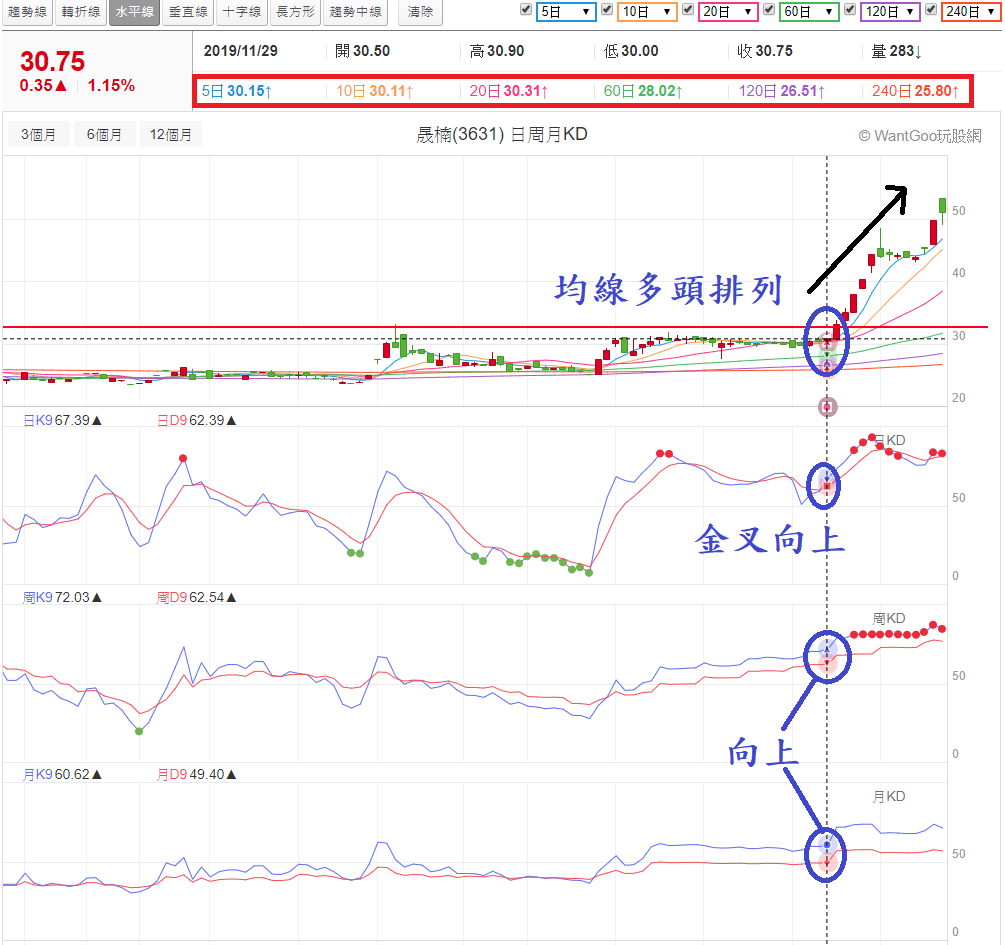The height and width of the screenshot is (945, 1005).
Task: Disable the 240日 moving average checkbox
Action: 932,10
